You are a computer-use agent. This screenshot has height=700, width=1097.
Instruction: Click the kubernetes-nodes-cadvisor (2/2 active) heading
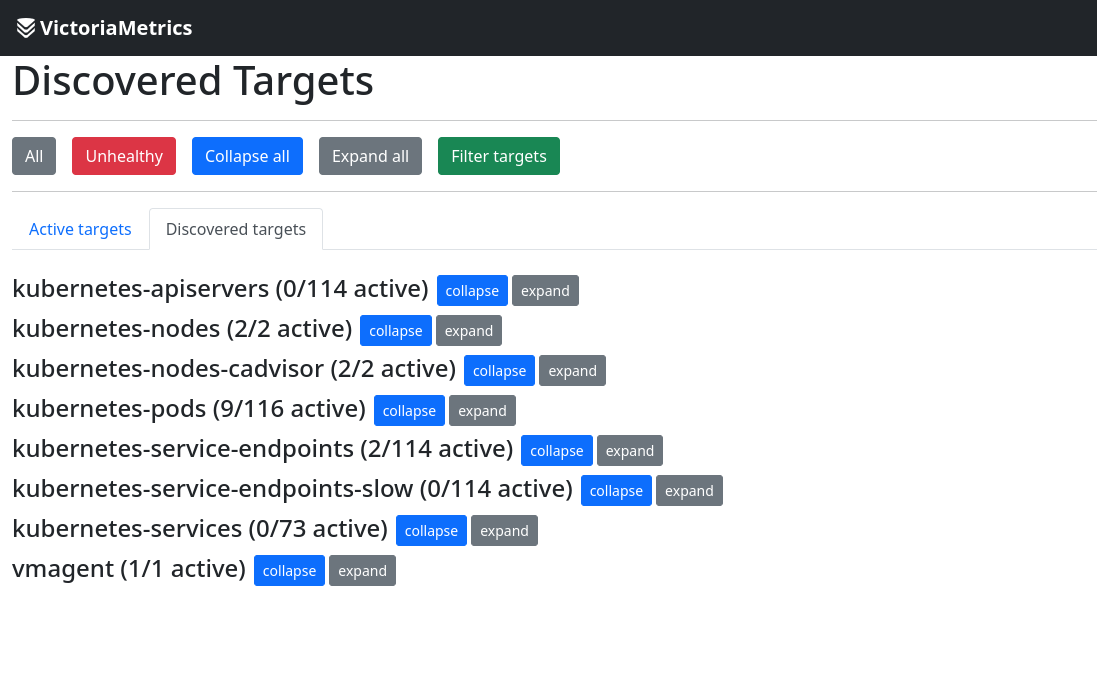tap(234, 369)
